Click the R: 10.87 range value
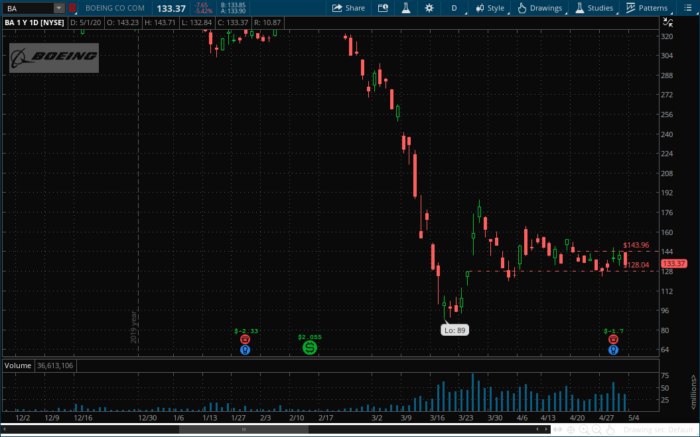This screenshot has height=437, width=700. (x=267, y=22)
